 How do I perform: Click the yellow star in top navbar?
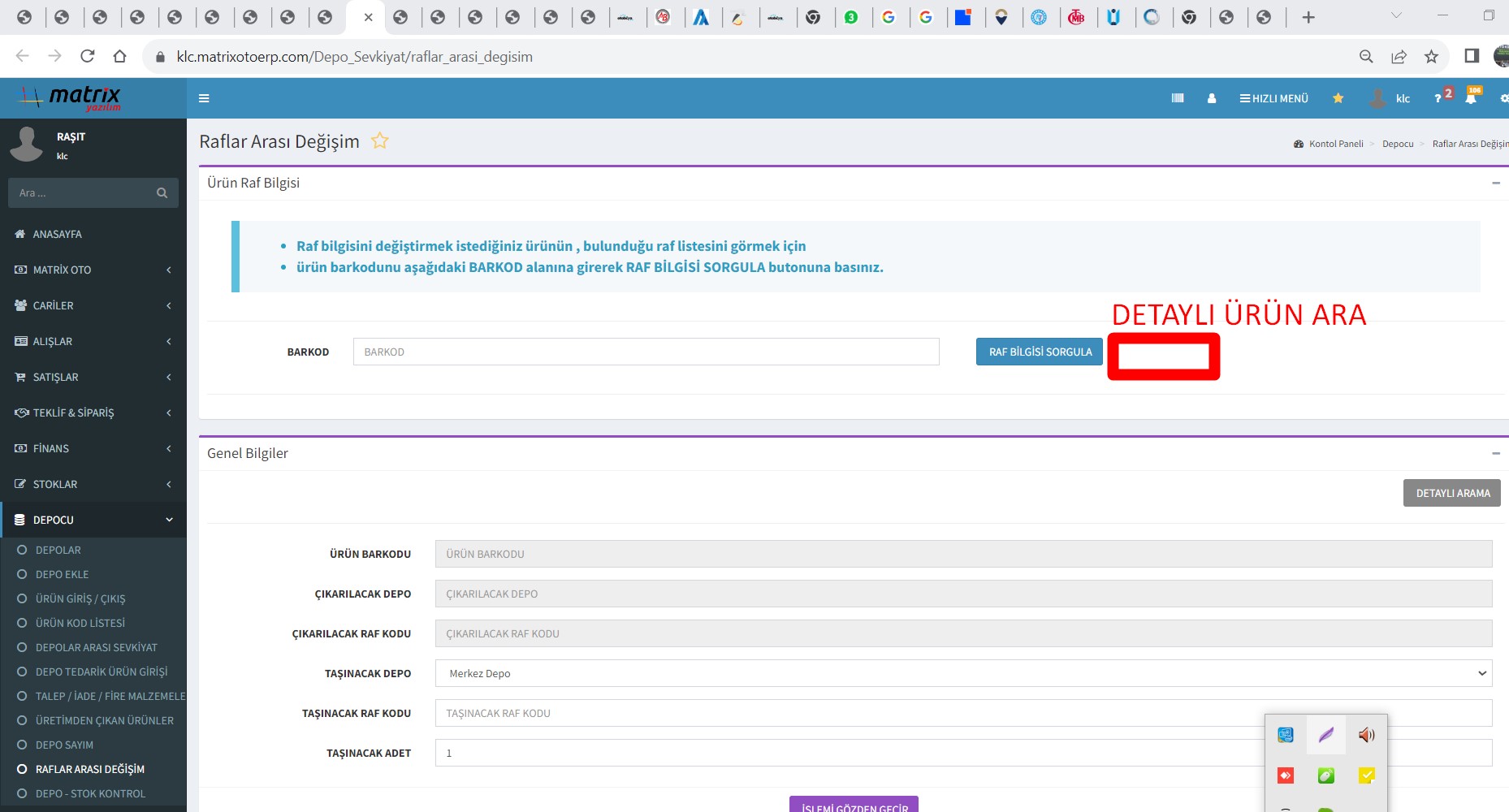click(x=1338, y=98)
